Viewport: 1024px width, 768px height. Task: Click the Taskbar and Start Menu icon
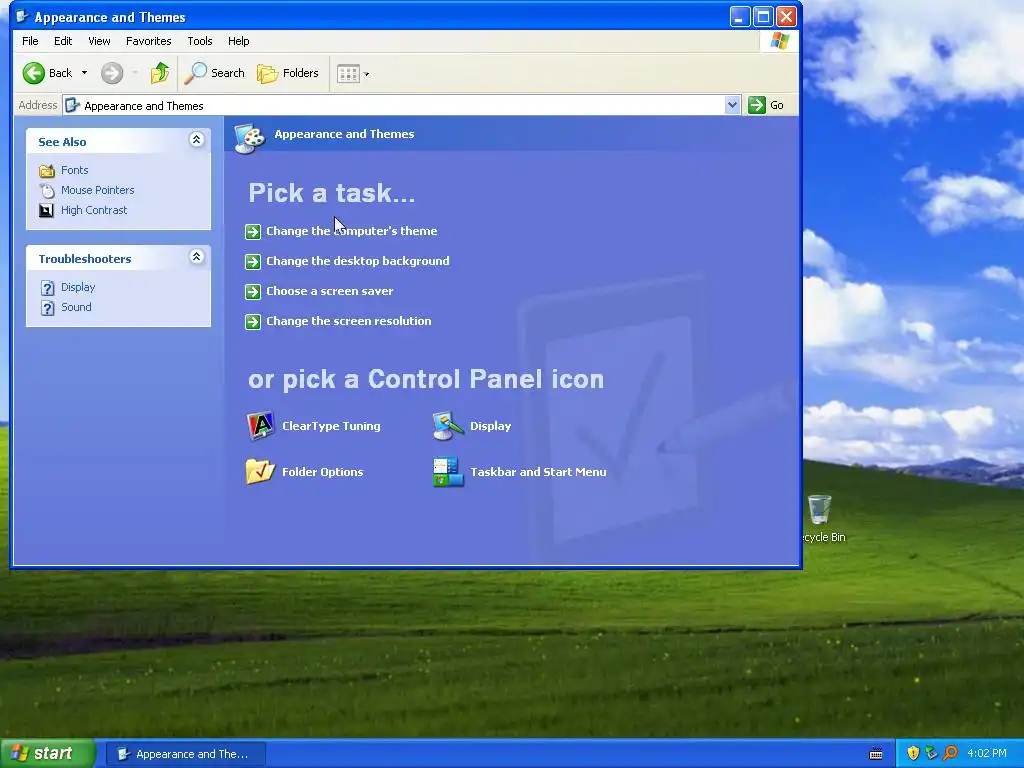point(448,472)
